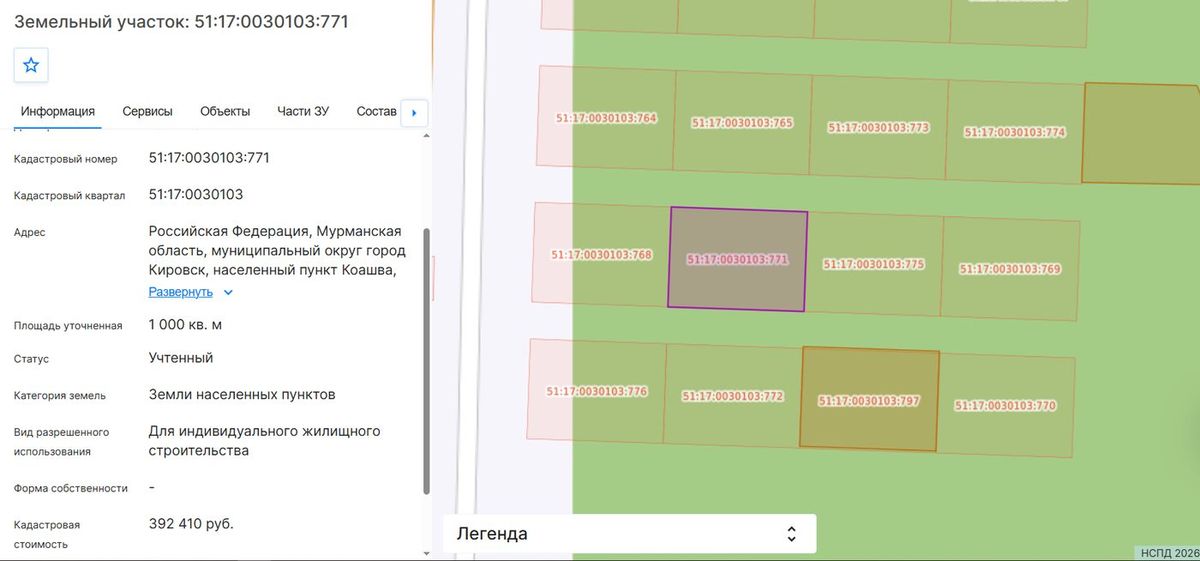Viewport: 1200px width, 561px height.
Task: Switch to the Сервисы tab
Action: point(148,112)
